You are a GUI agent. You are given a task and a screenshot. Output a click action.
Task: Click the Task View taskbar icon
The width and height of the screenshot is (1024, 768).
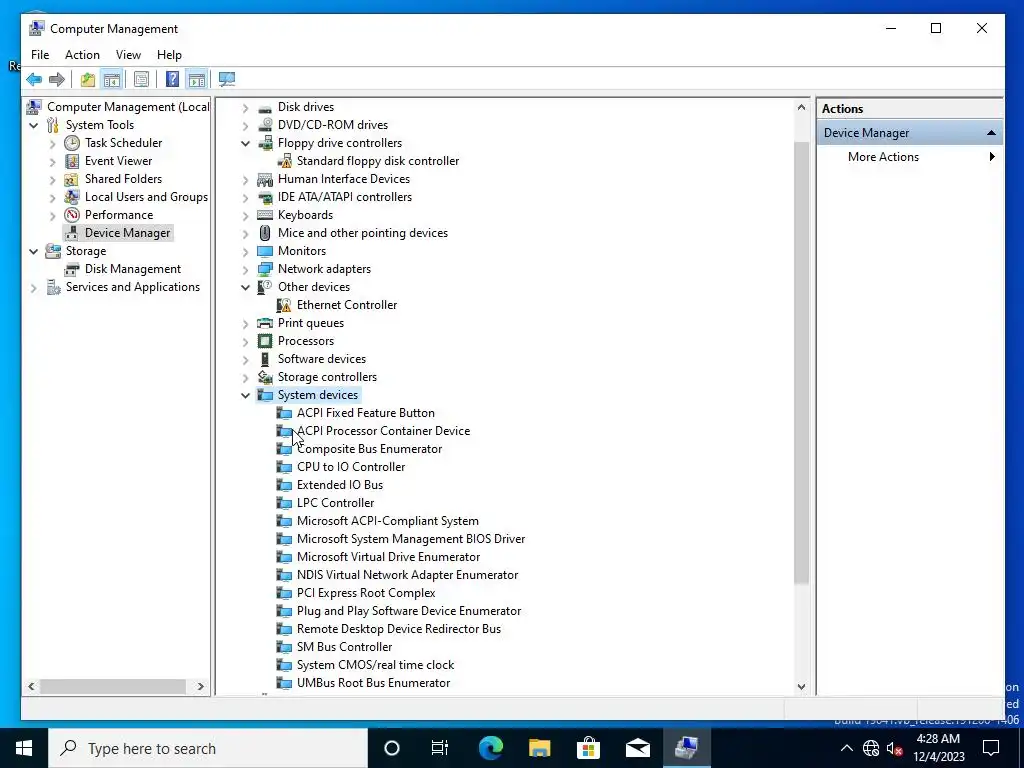(x=440, y=748)
